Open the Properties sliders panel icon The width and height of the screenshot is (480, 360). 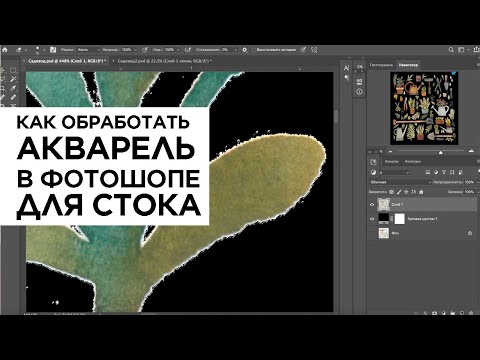point(359,81)
